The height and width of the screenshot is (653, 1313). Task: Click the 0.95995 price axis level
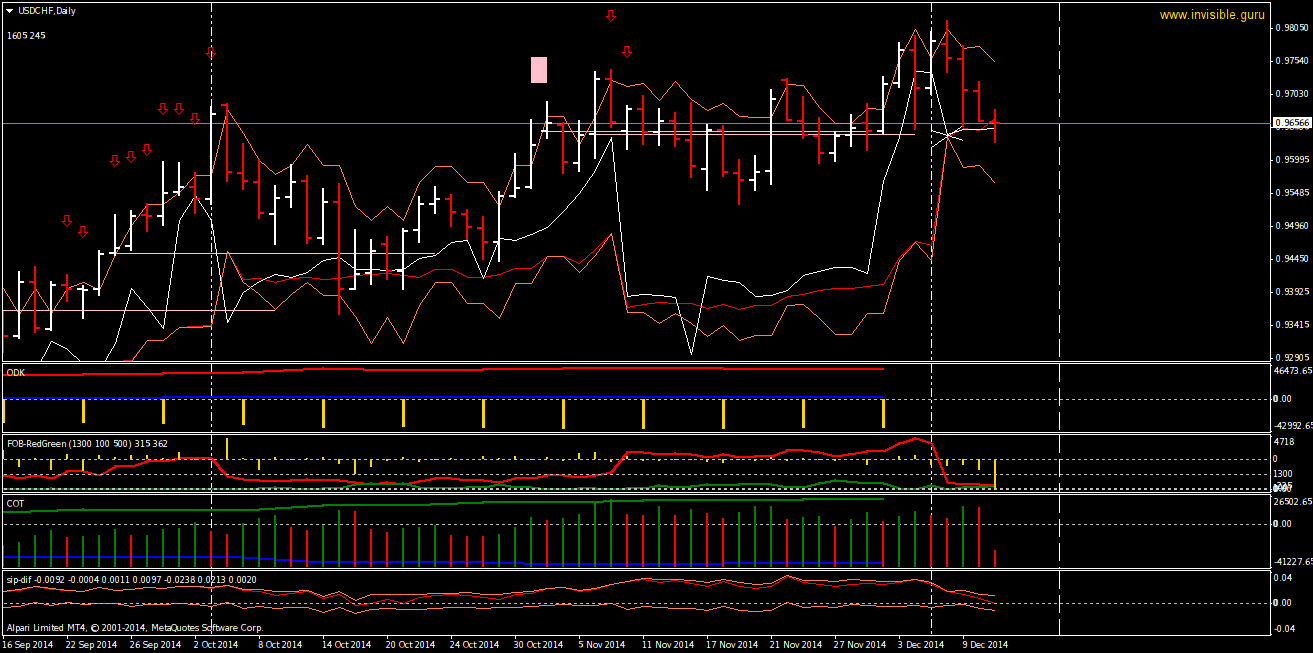point(1291,160)
